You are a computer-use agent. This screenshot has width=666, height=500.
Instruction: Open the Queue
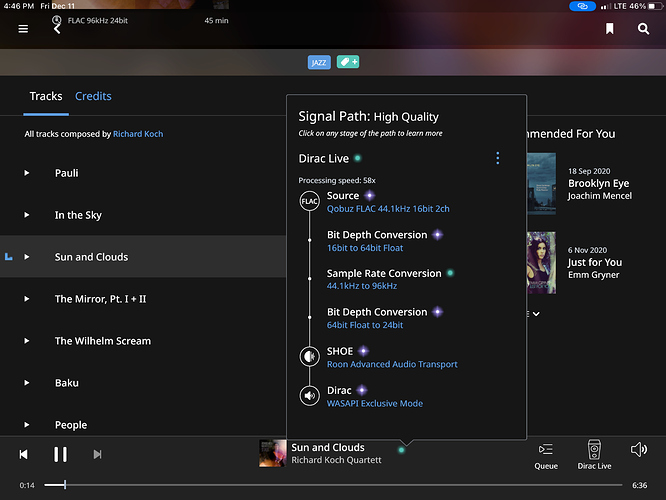546,455
